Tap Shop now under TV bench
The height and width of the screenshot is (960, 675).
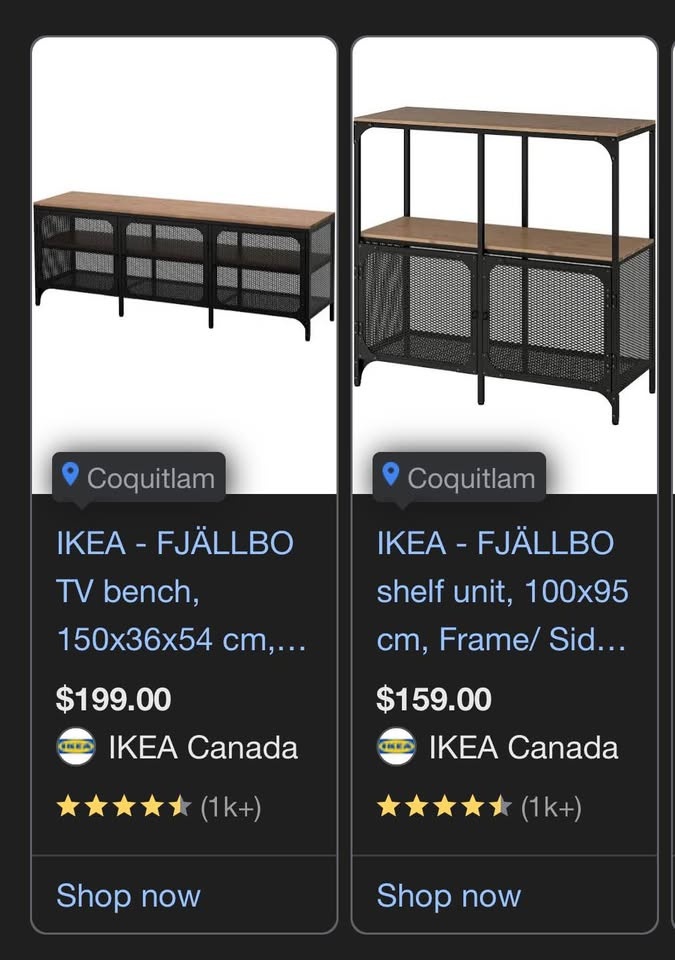tap(128, 896)
